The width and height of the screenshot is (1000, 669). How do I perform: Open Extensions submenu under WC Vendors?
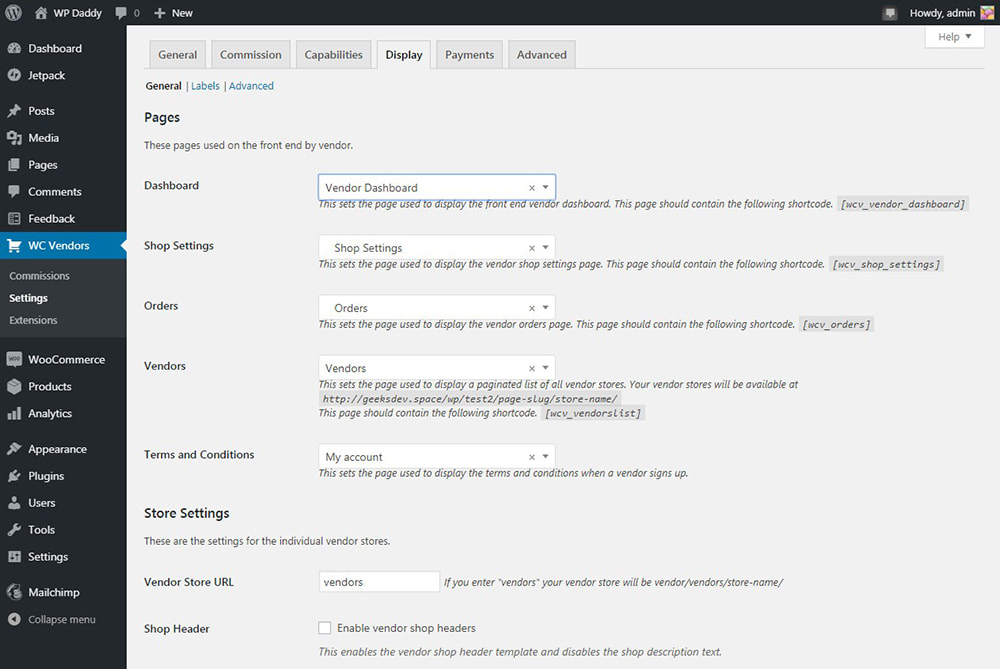tap(33, 320)
